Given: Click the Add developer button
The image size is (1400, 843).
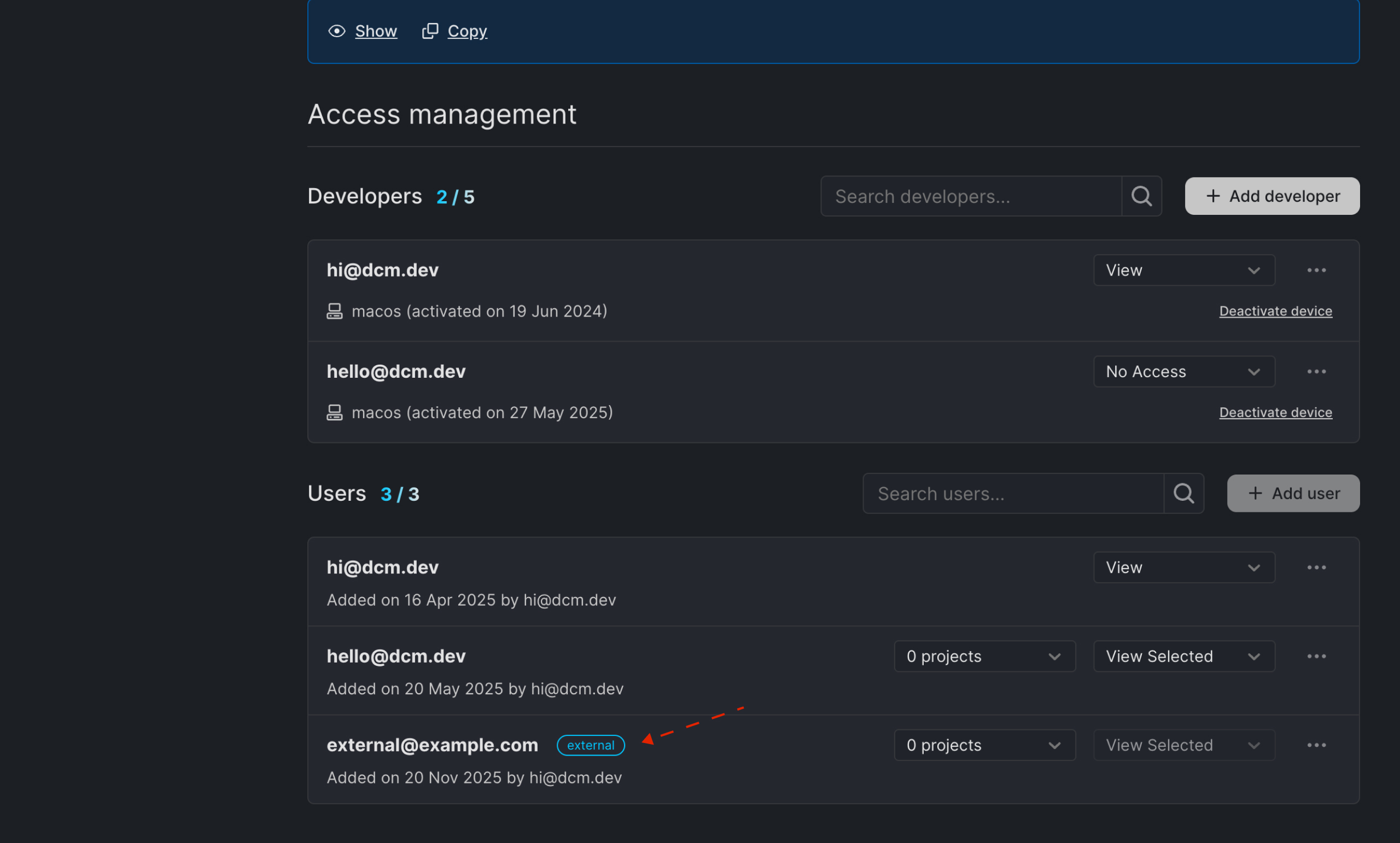Looking at the screenshot, I should tap(1271, 196).
